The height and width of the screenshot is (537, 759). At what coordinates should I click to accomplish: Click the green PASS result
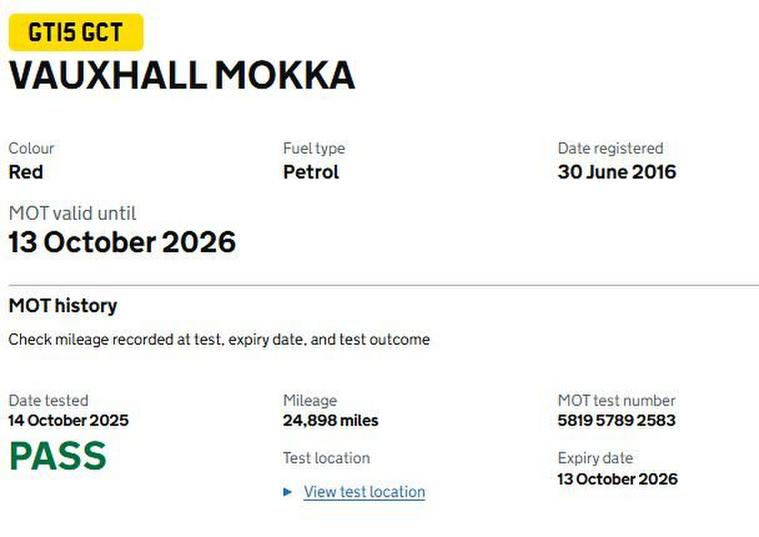[x=57, y=456]
